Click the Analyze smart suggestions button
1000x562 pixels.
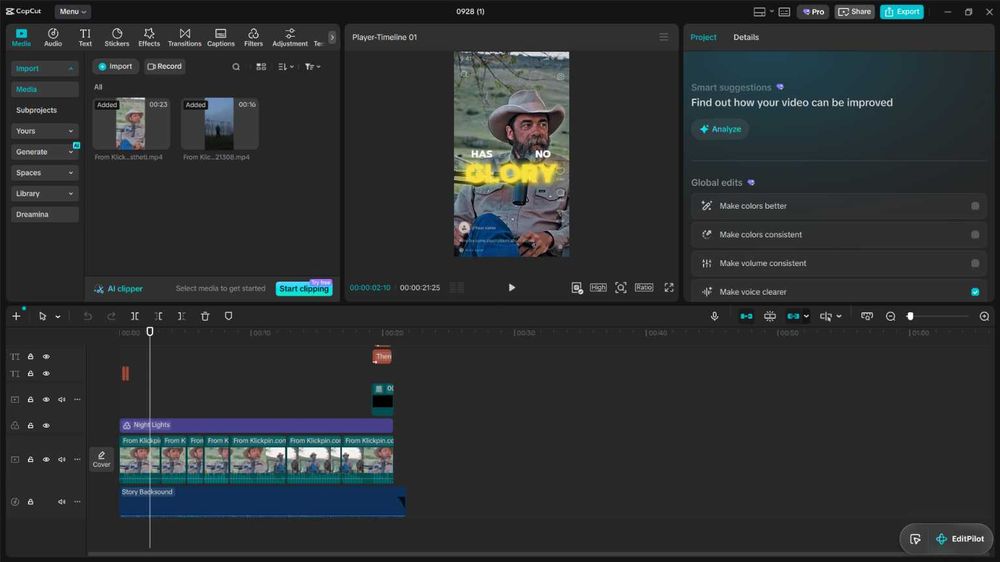click(x=720, y=129)
